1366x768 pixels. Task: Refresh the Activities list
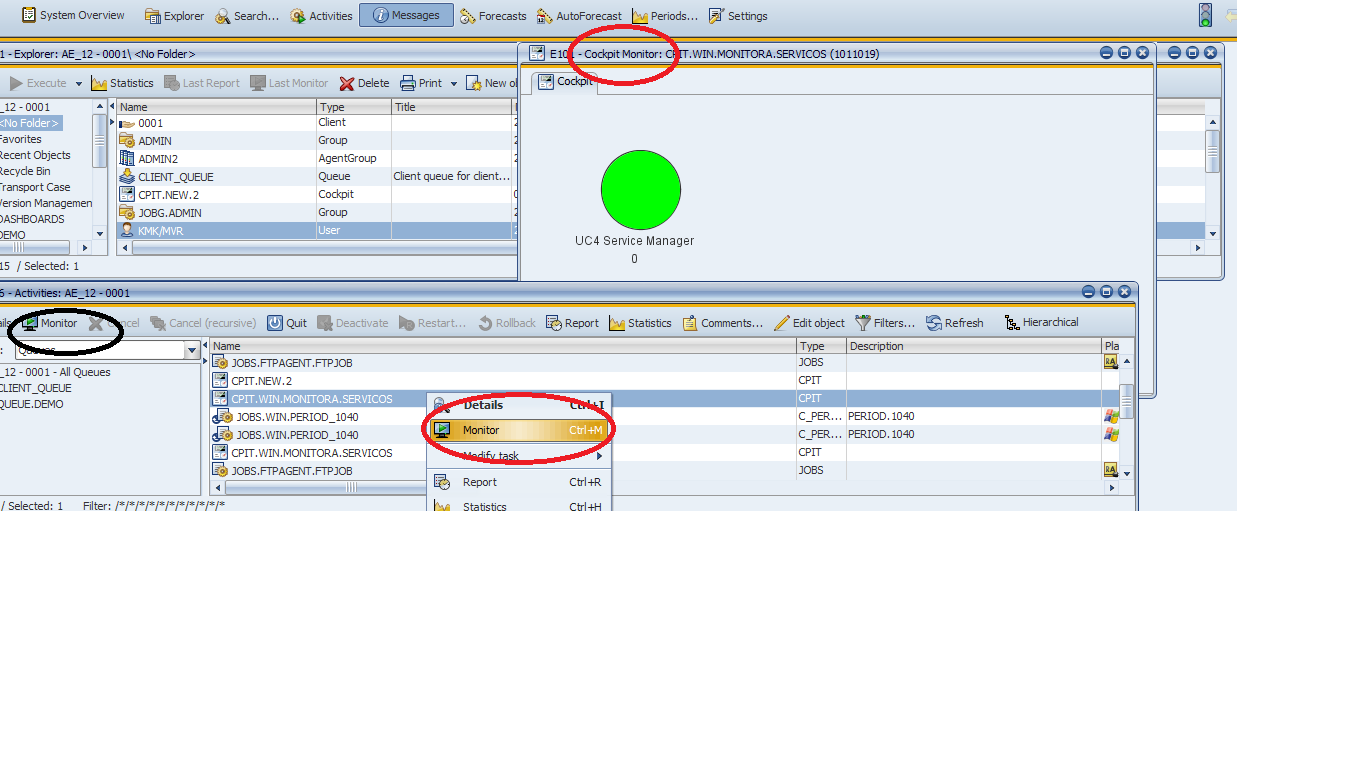tap(955, 322)
